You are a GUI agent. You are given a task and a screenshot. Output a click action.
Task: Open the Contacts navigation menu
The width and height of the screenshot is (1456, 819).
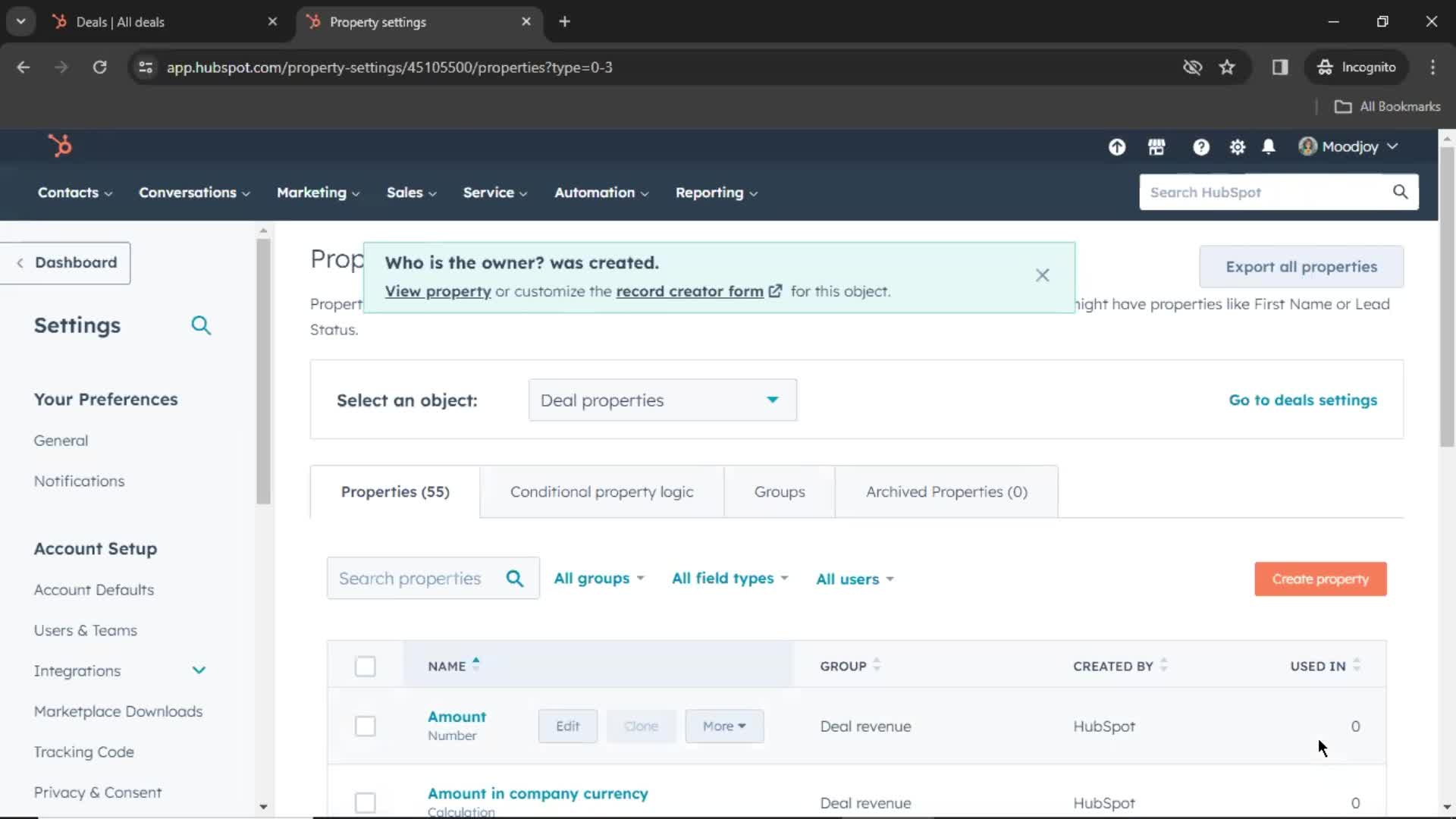75,193
